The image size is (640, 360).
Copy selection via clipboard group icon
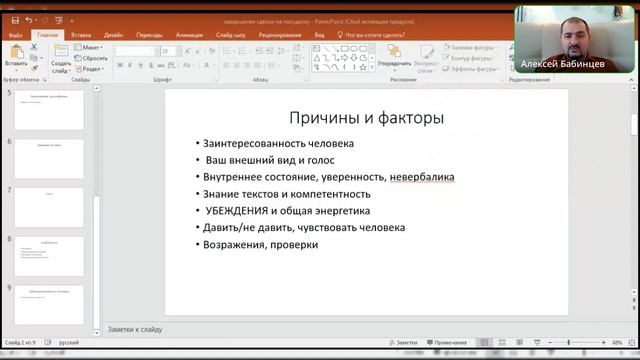click(34, 58)
